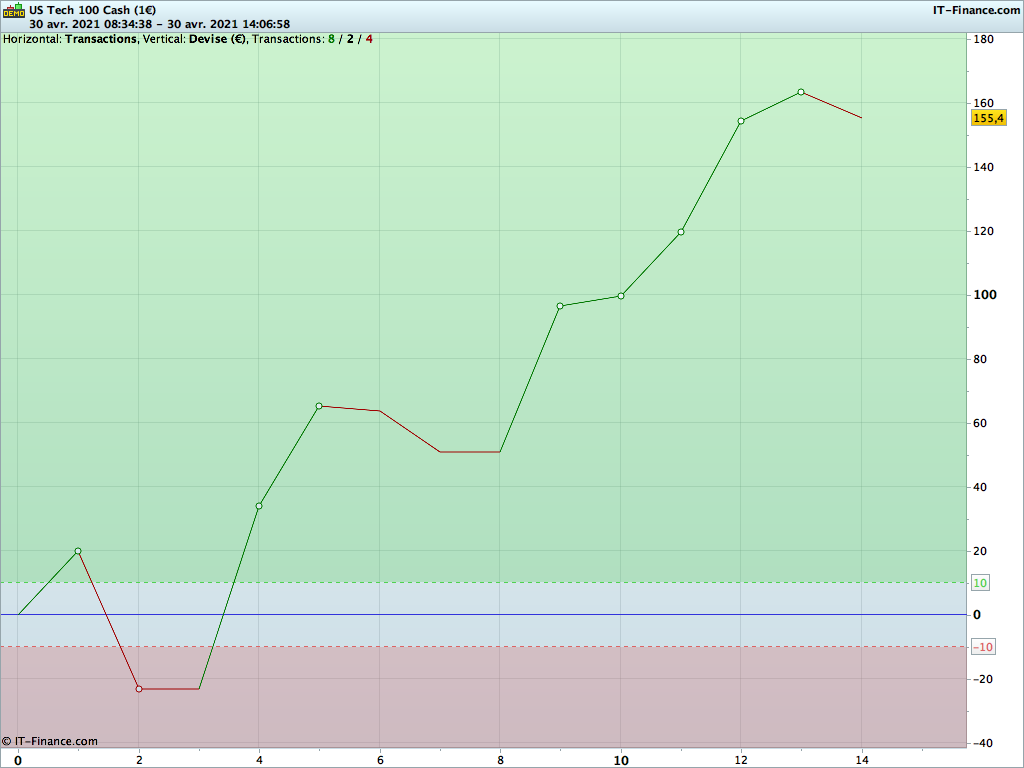The width and height of the screenshot is (1024, 768).
Task: Click the red losing transactions count 4
Action: [x=369, y=39]
